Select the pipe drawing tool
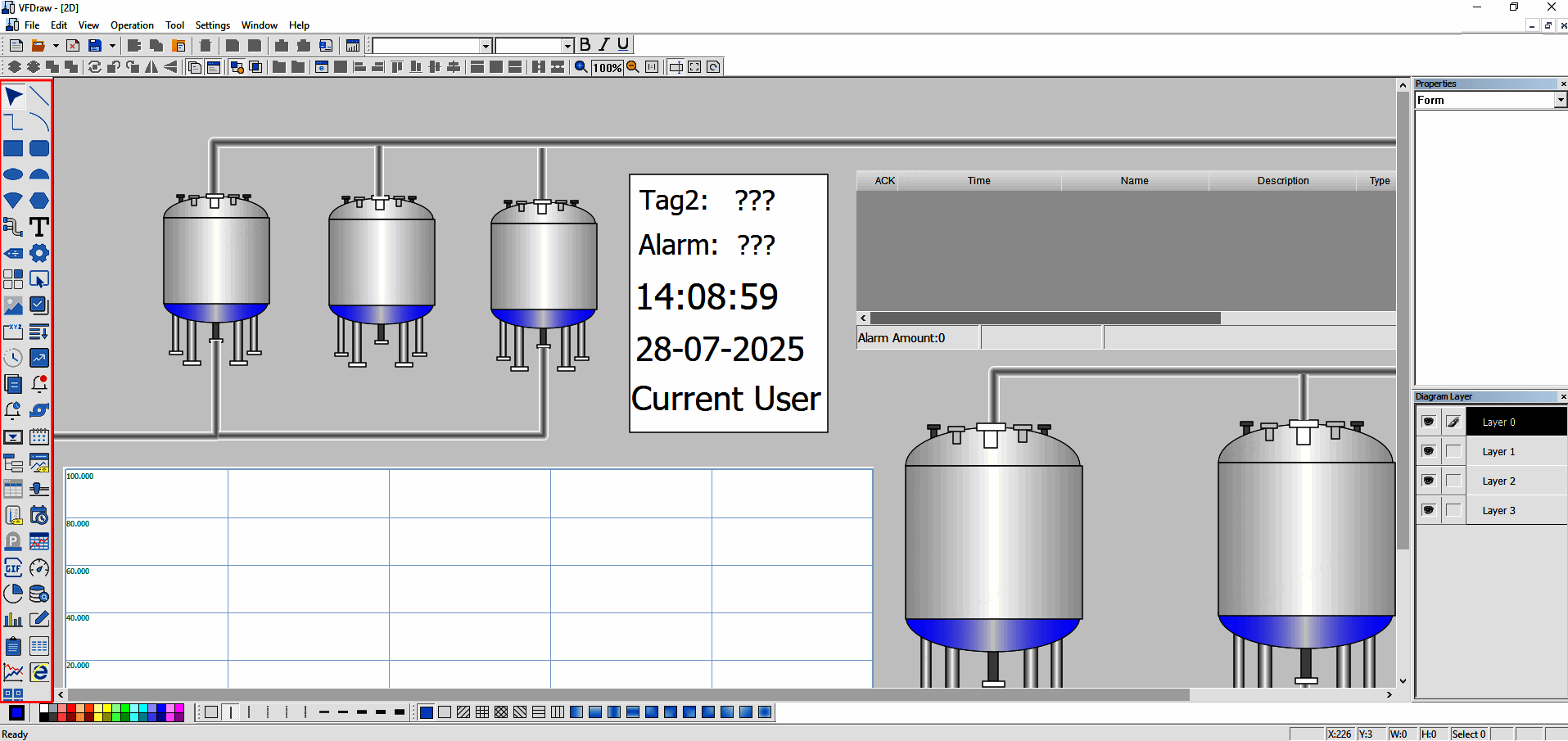The height and width of the screenshot is (741, 1568). click(13, 227)
